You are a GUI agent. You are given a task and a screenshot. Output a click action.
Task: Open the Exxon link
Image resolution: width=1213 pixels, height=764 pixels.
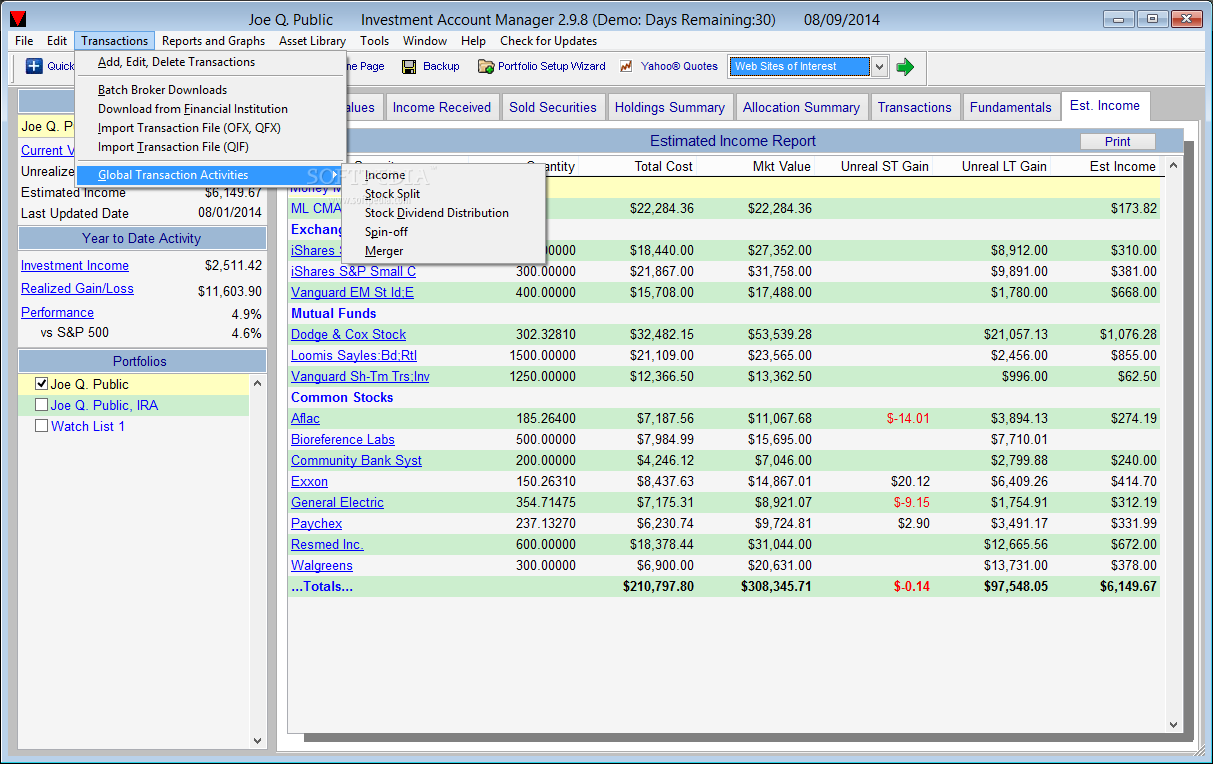point(309,482)
